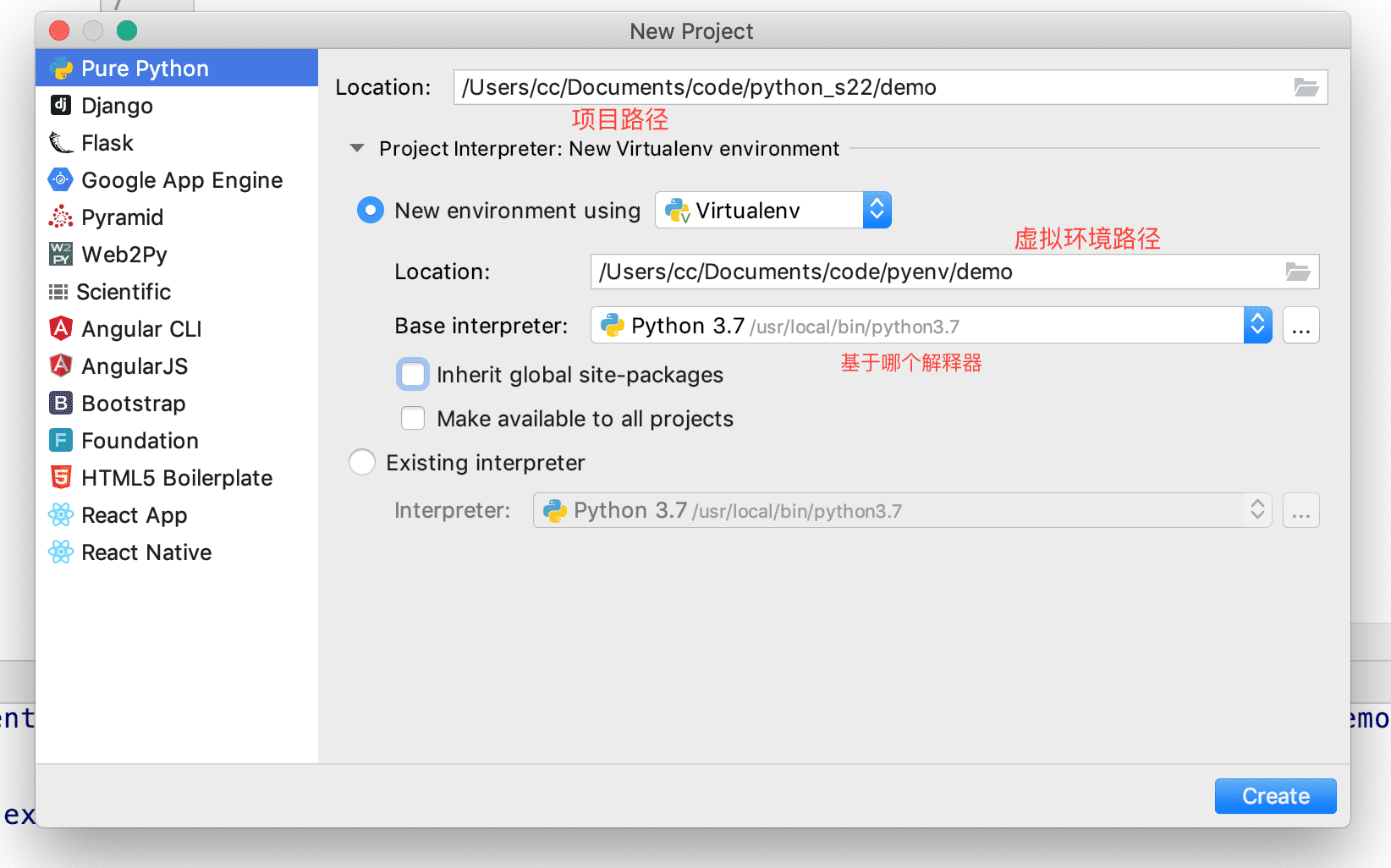Check Make available to all projects
1391x868 pixels.
tap(412, 418)
